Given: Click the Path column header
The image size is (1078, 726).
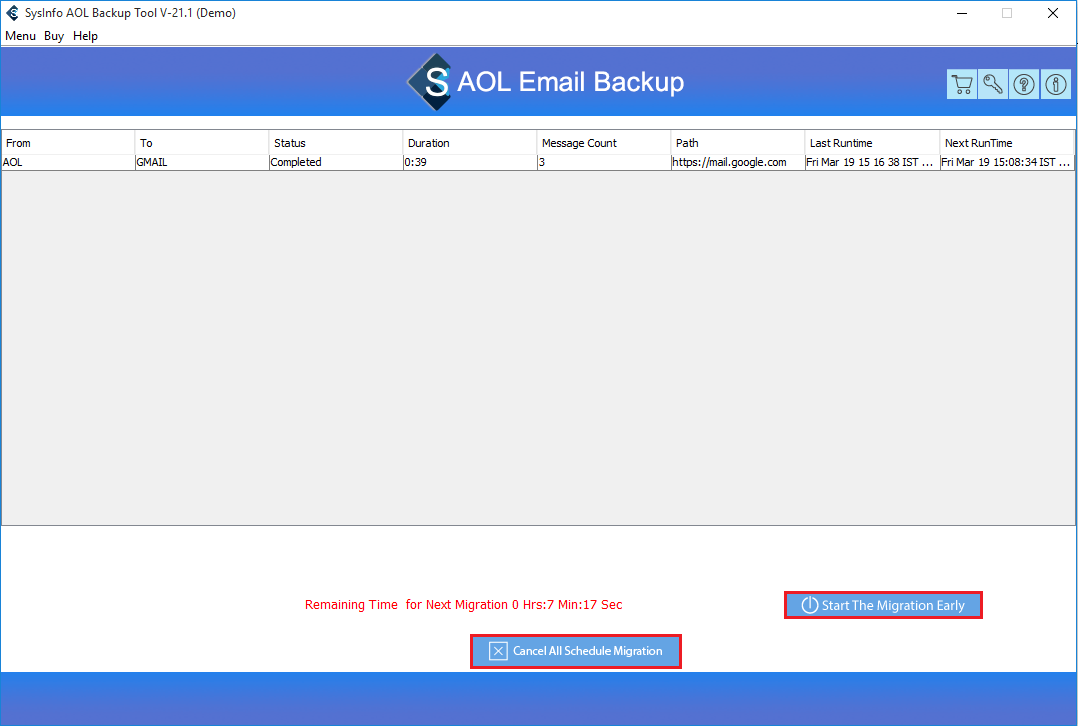Looking at the screenshot, I should click(738, 143).
